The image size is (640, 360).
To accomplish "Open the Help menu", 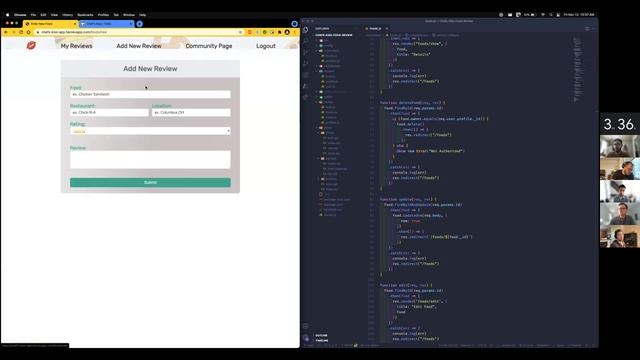I will pos(142,15).
